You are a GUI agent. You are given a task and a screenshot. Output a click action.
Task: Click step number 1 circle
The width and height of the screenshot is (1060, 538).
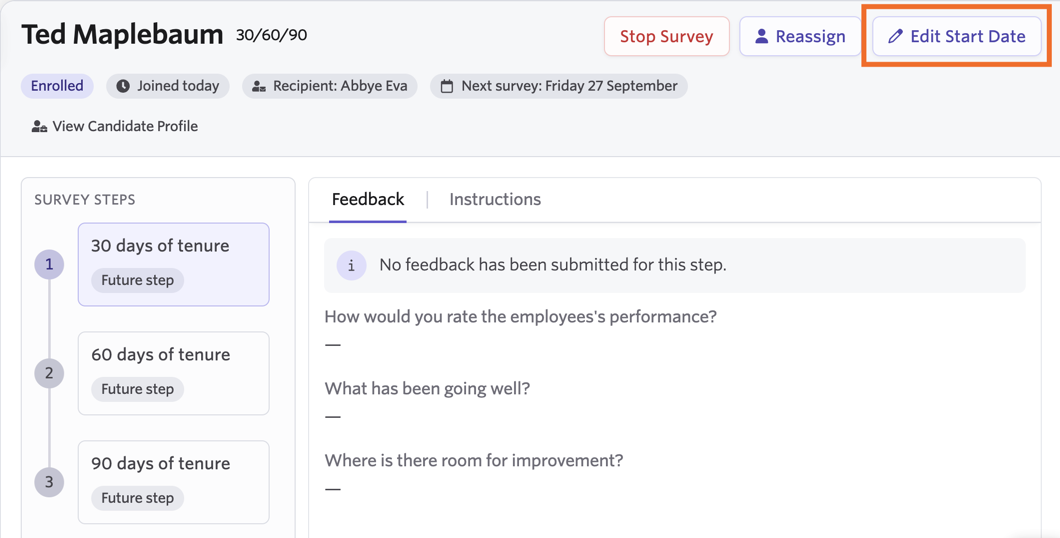pos(49,264)
